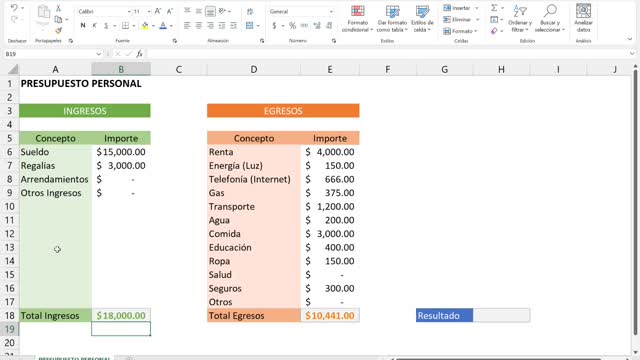Open Fuente dialog launcher
Screen dimensions: 640x360
tap(175, 41)
